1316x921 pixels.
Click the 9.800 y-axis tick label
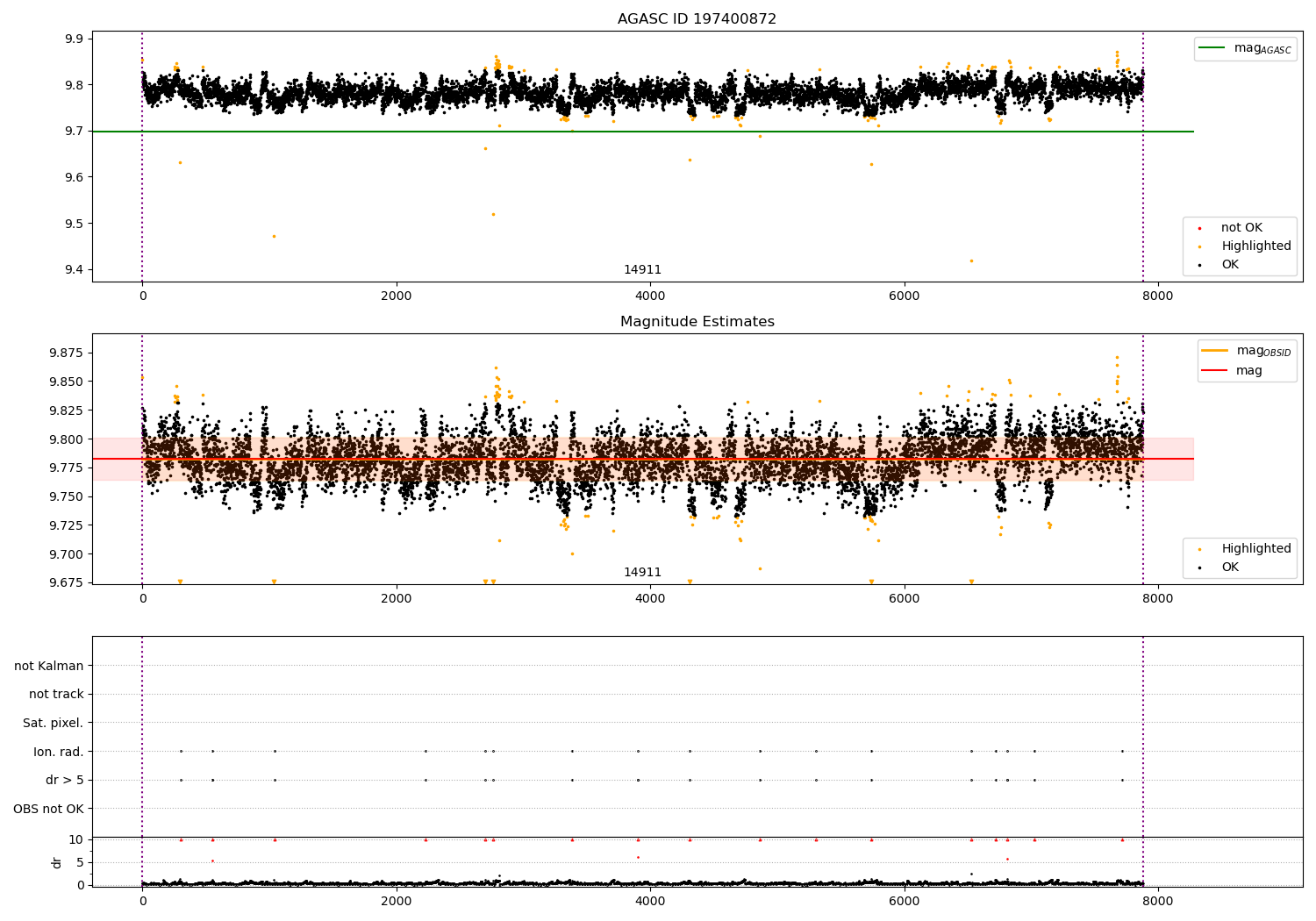point(67,439)
